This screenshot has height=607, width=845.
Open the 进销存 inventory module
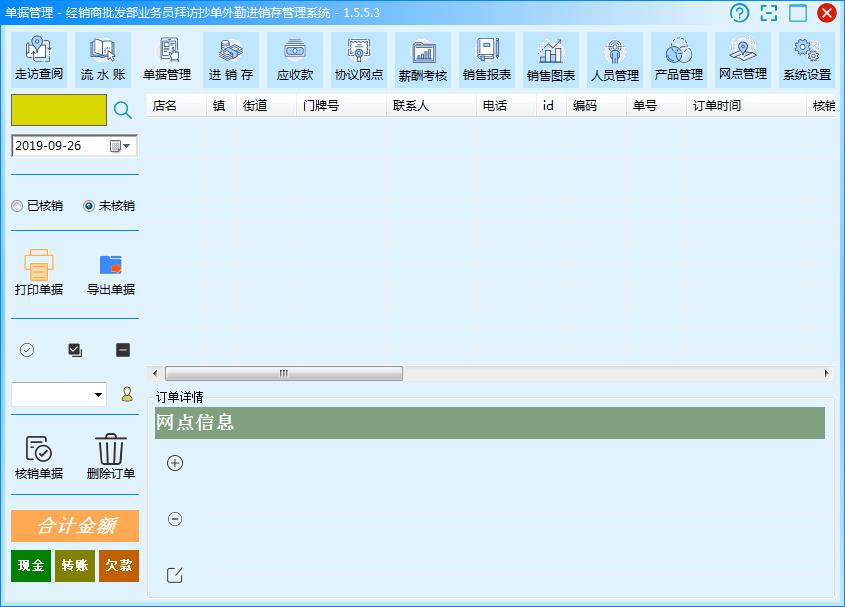(x=231, y=59)
